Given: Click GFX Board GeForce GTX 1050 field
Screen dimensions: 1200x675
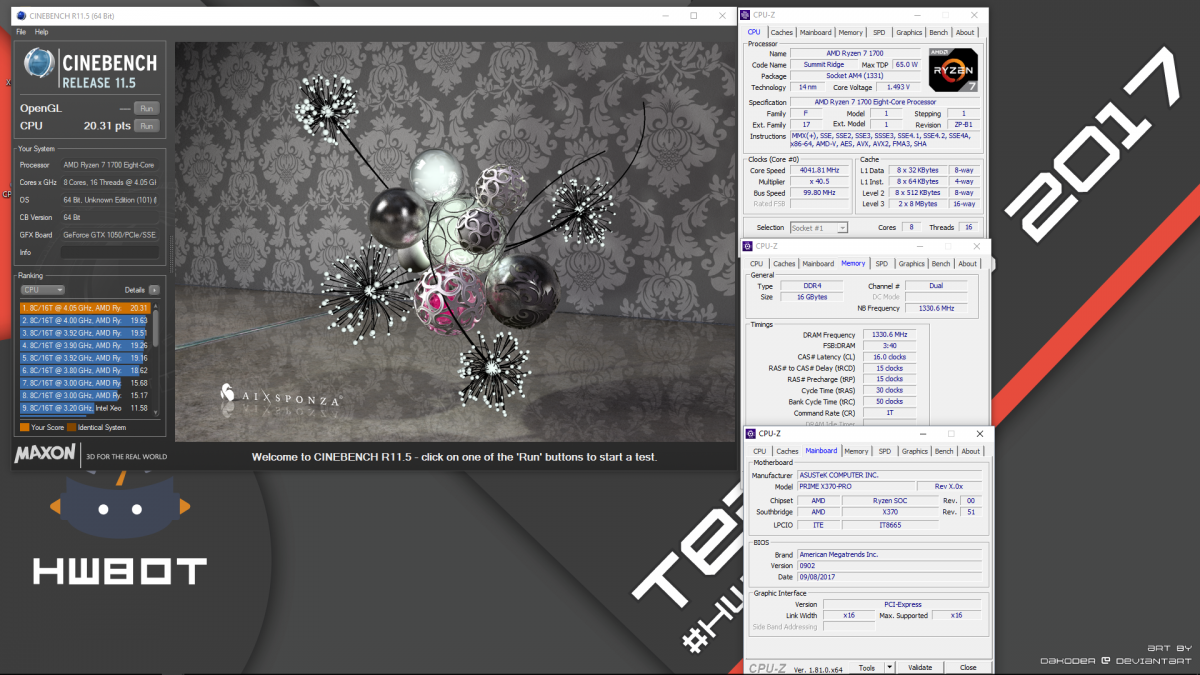Looking at the screenshot, I should pyautogui.click(x=109, y=234).
